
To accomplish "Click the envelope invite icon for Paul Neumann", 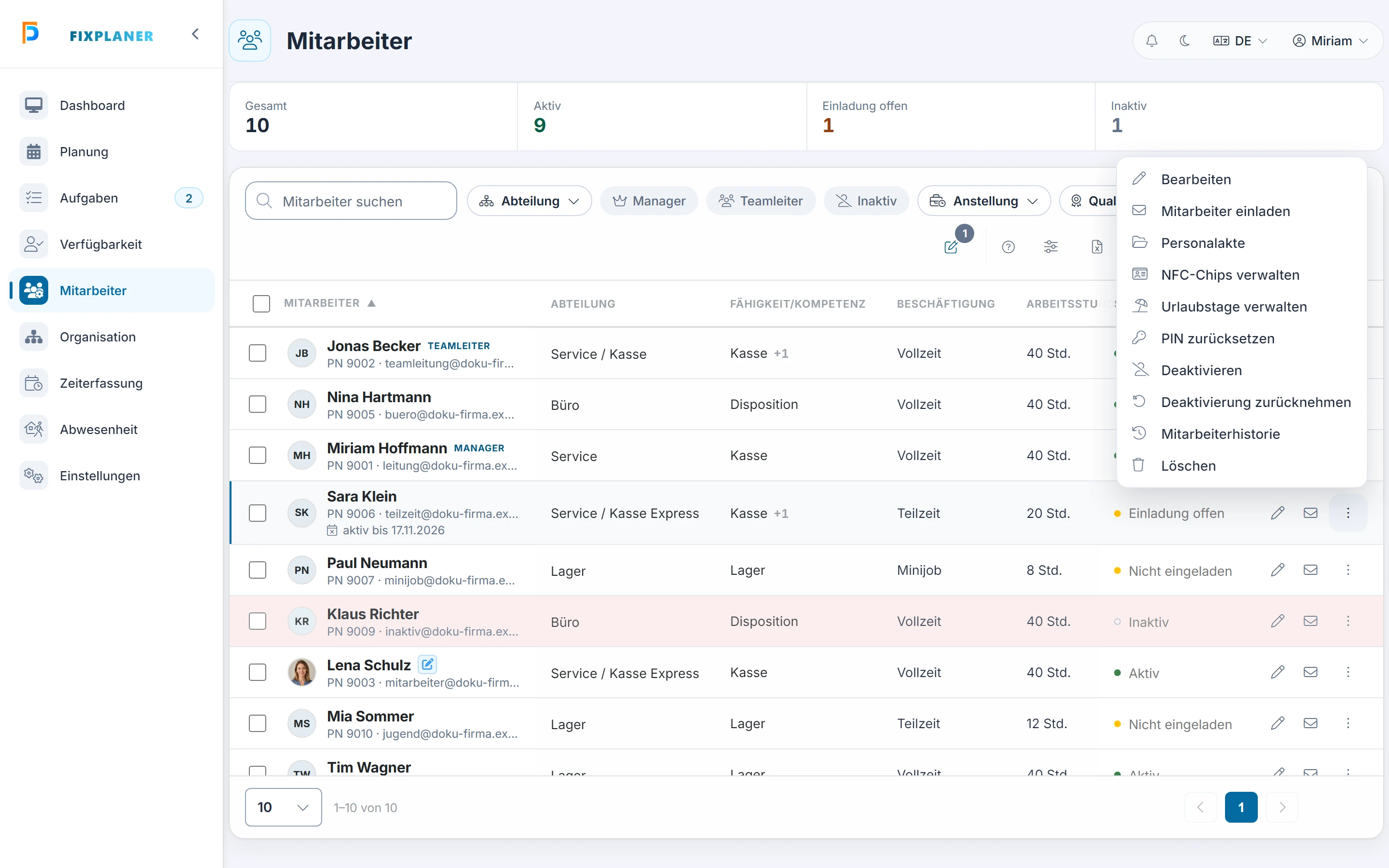I will 1310,570.
